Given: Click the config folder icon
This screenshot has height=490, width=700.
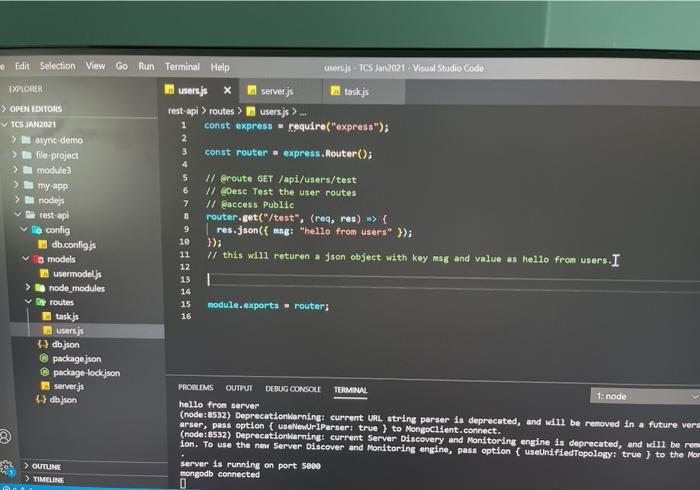Looking at the screenshot, I should pos(37,230).
